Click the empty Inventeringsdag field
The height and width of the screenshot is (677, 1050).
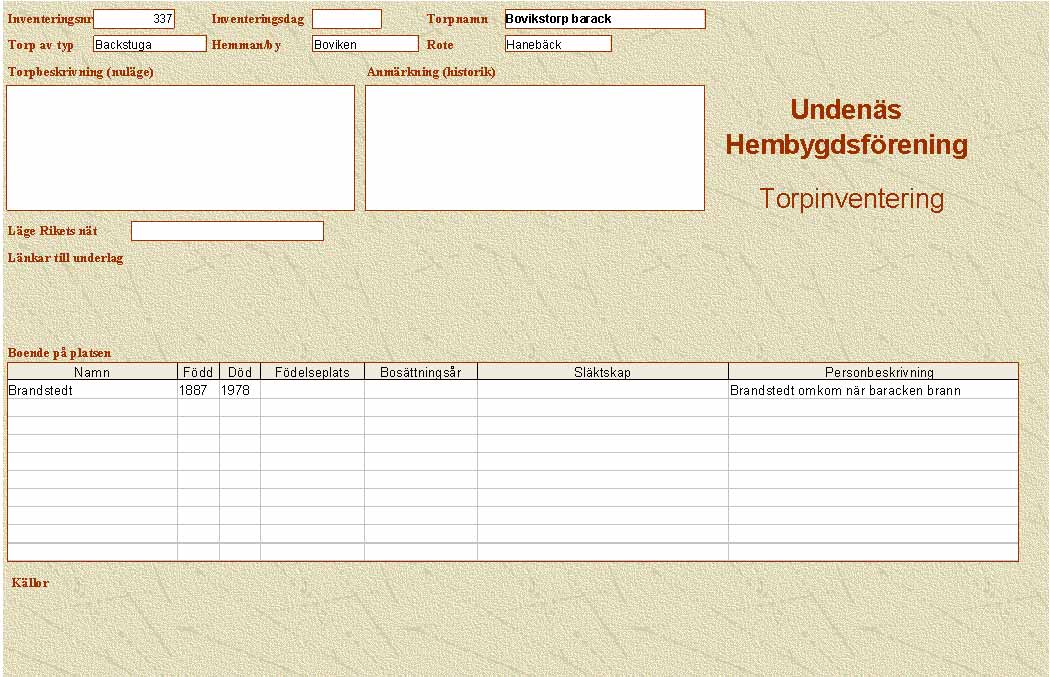pyautogui.click(x=346, y=19)
